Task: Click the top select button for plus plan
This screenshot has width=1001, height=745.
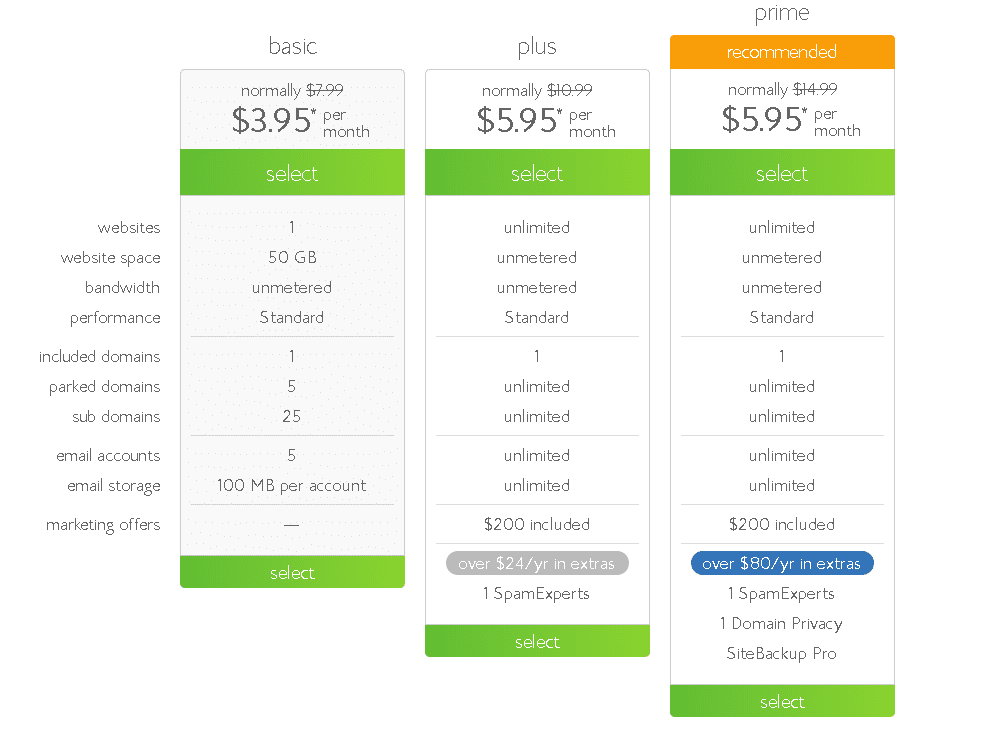Action: (x=537, y=172)
